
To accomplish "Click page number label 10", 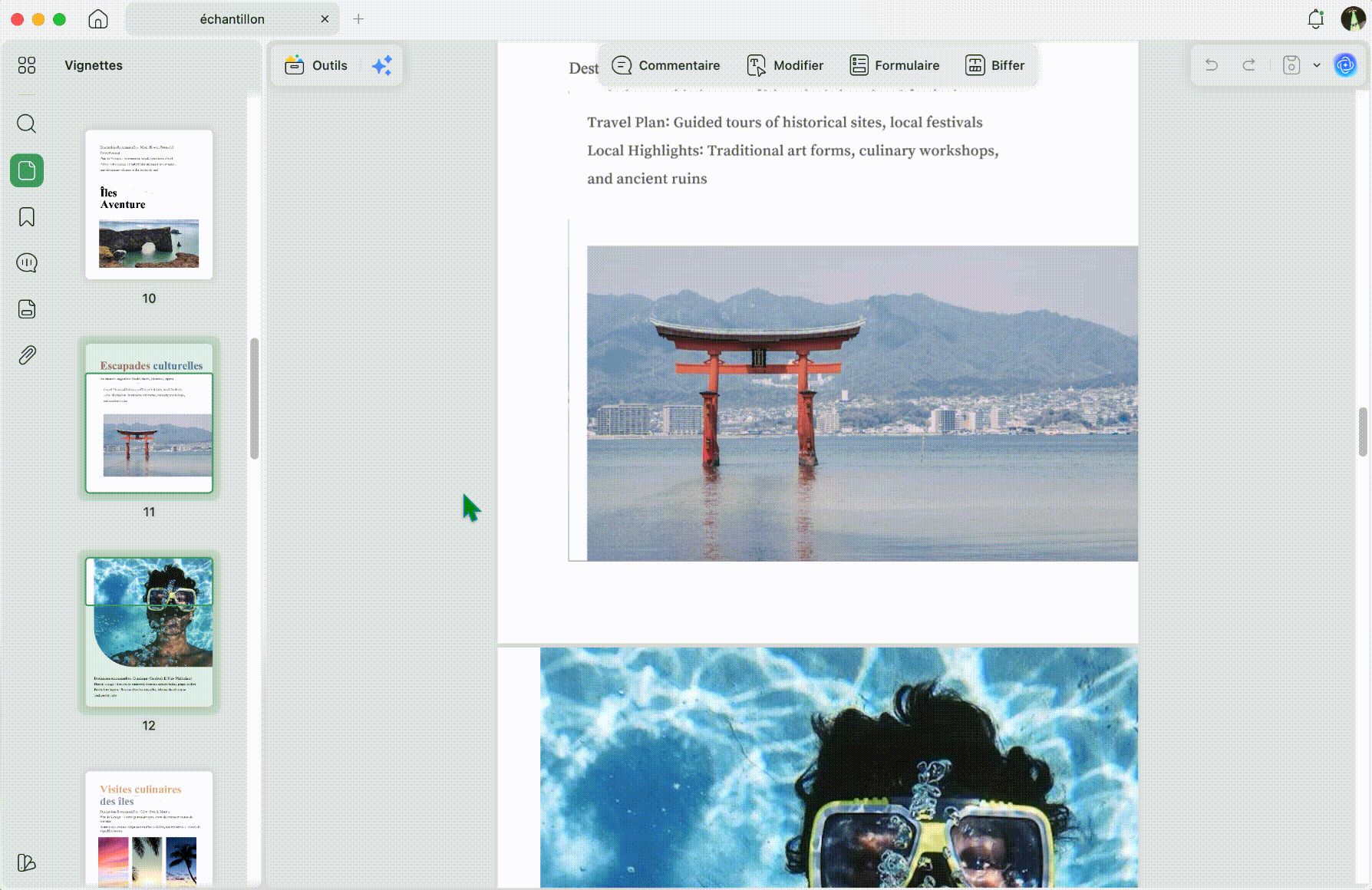I will click(149, 298).
